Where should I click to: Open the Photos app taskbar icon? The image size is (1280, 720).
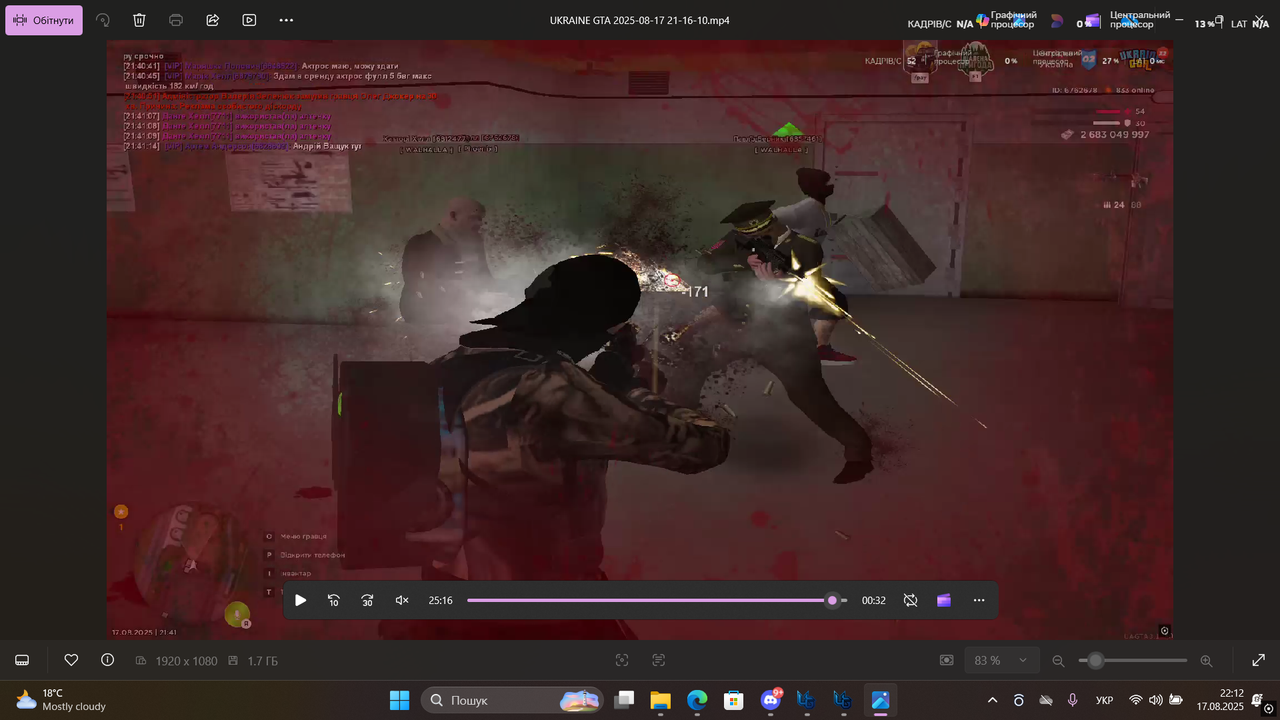[x=880, y=700]
